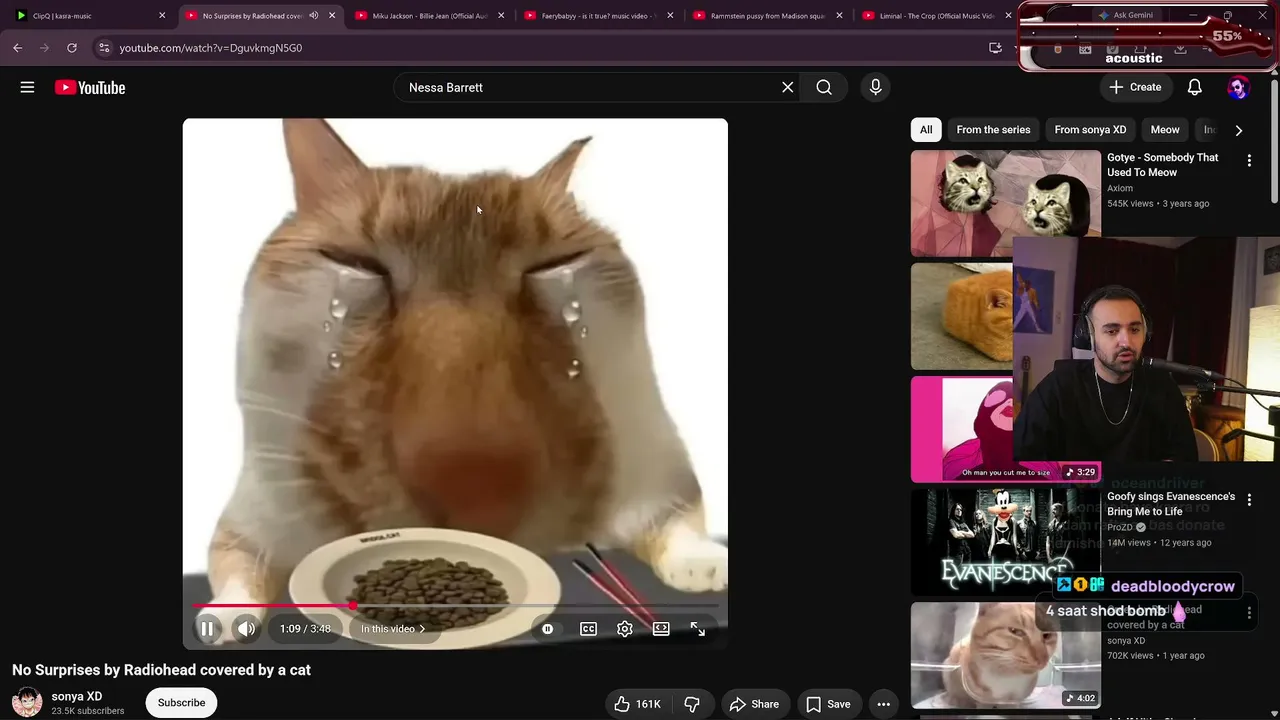Close the No Surprises Radiohead tab

pyautogui.click(x=332, y=16)
